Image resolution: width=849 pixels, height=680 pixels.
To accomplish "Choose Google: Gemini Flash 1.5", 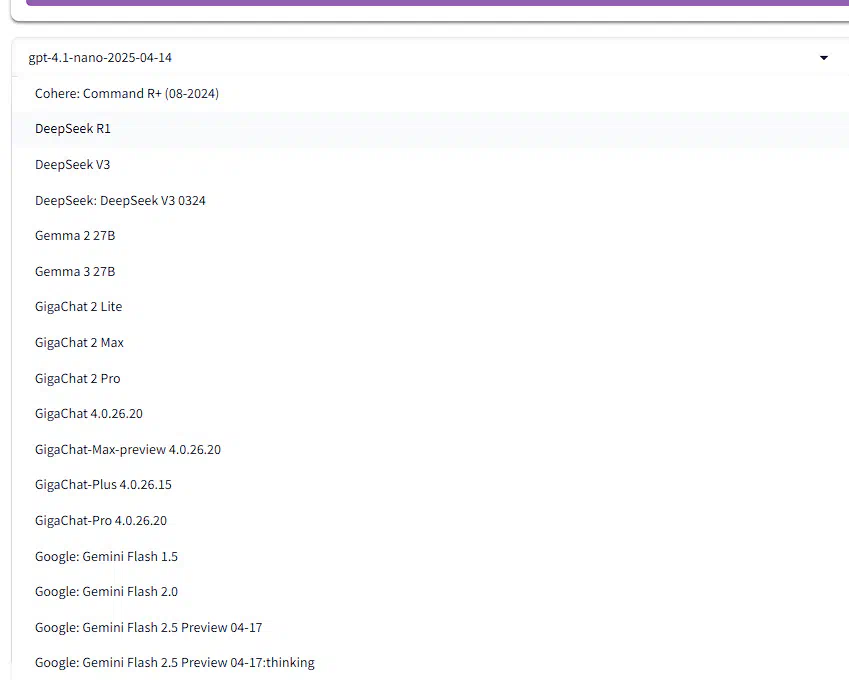I will (x=430, y=556).
